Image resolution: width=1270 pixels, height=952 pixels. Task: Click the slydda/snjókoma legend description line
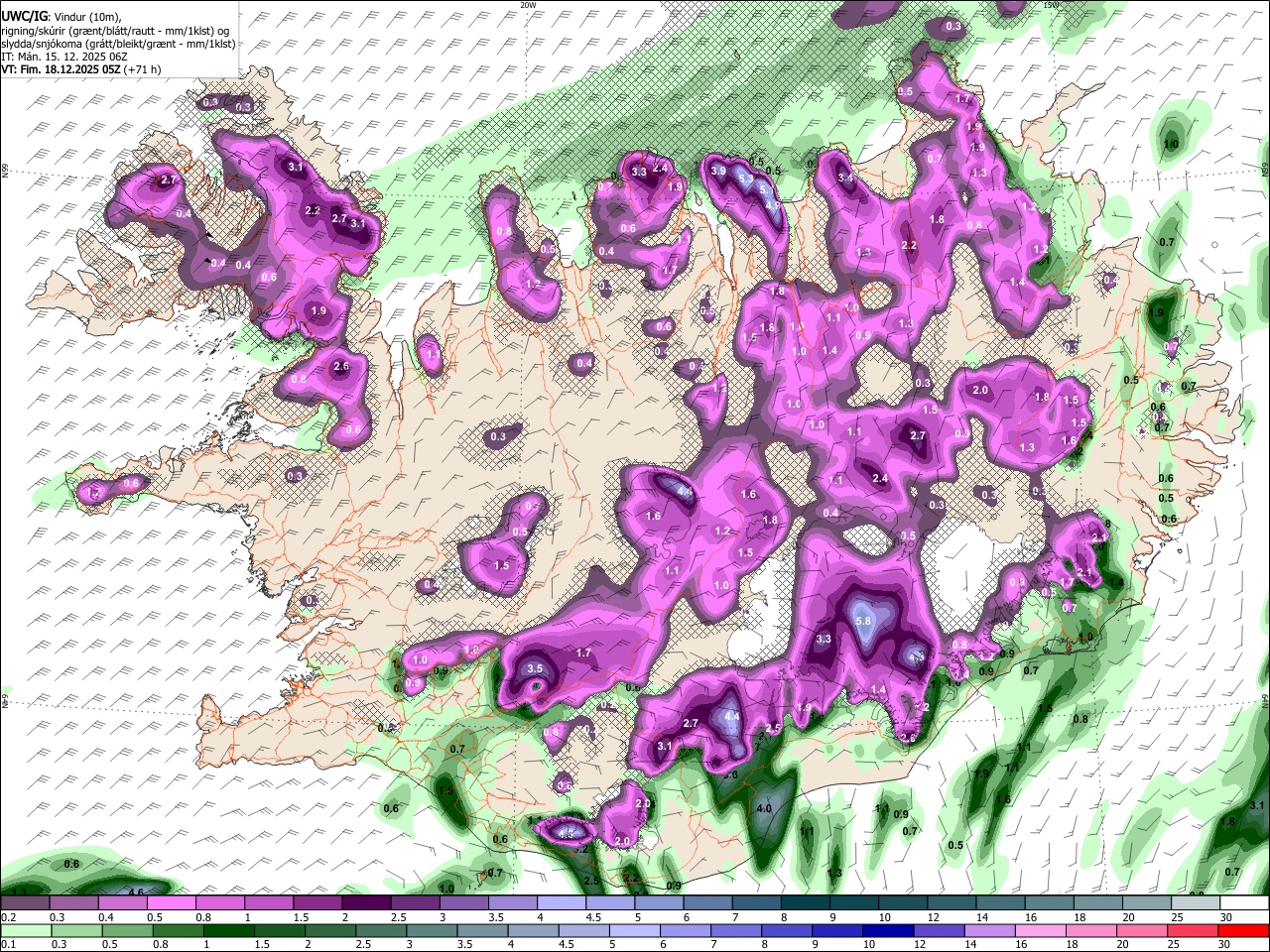(x=118, y=44)
